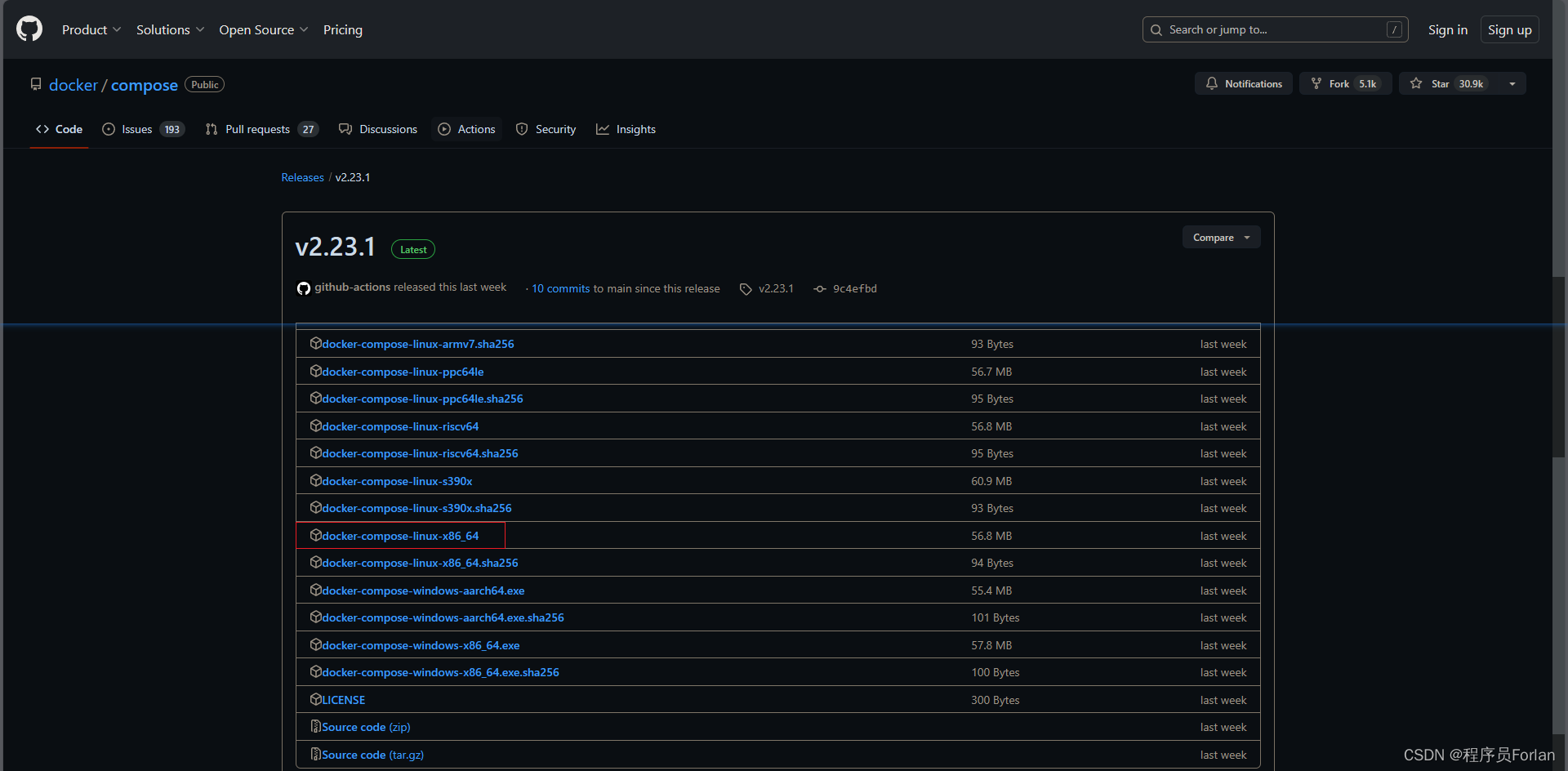Viewport: 1568px width, 771px height.
Task: Click the Pull requests icon
Action: pyautogui.click(x=212, y=129)
